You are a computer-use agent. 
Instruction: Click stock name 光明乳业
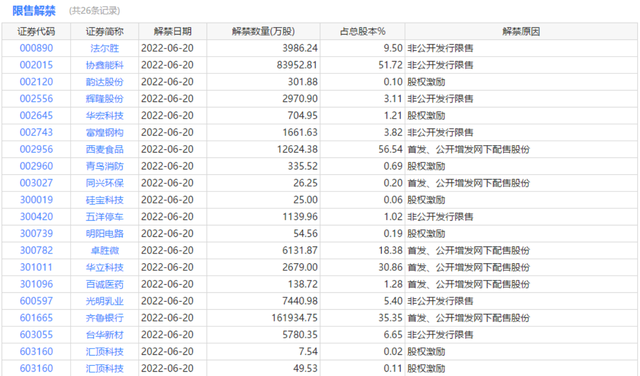[104, 301]
